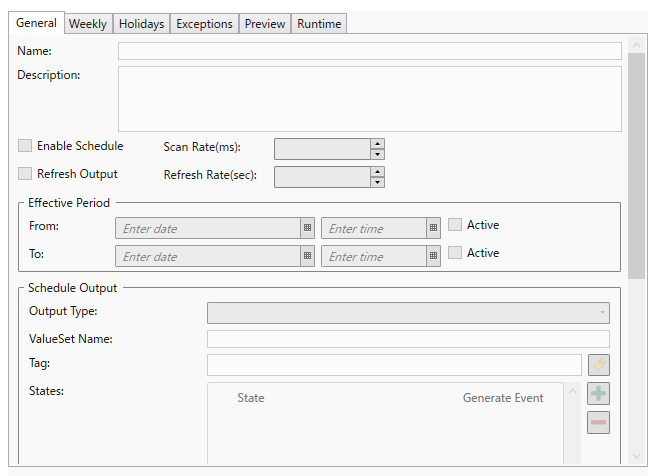Click the Name text field
The image size is (653, 476).
[x=369, y=51]
